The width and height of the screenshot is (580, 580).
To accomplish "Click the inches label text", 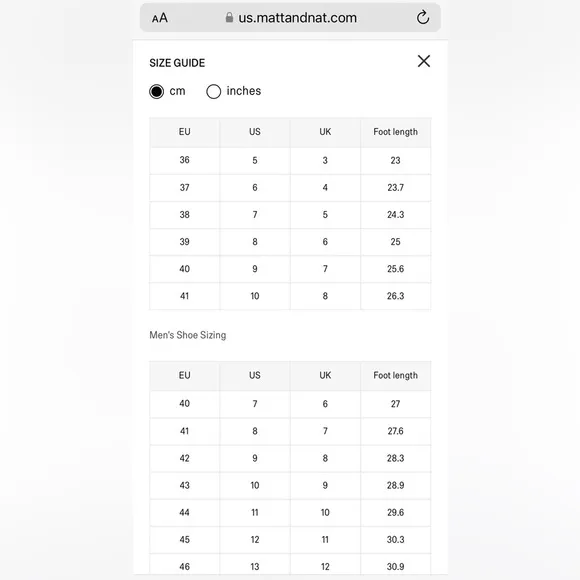I will point(244,91).
